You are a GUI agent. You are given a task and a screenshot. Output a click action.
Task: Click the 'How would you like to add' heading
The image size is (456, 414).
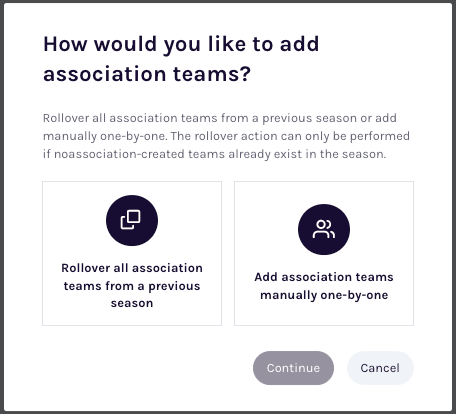[181, 44]
